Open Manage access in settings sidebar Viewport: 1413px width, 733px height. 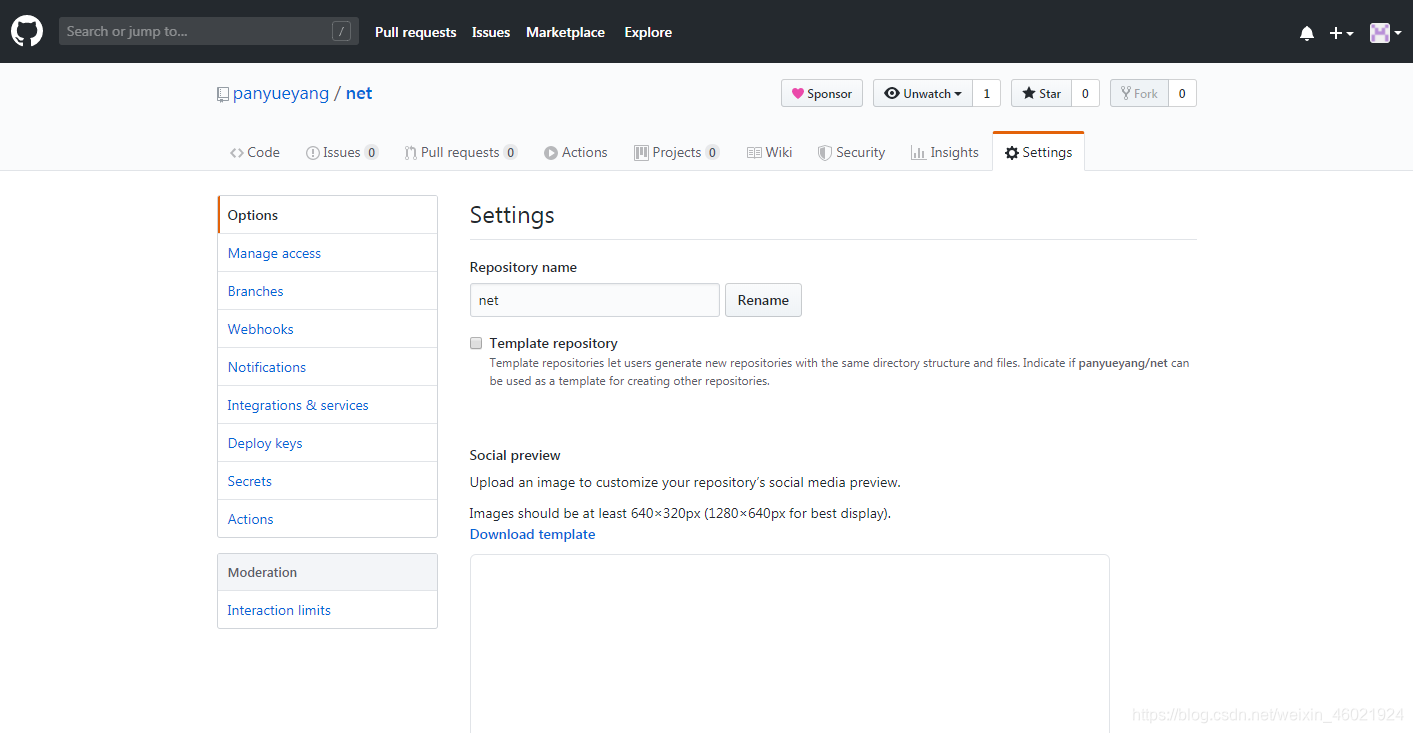click(327, 253)
